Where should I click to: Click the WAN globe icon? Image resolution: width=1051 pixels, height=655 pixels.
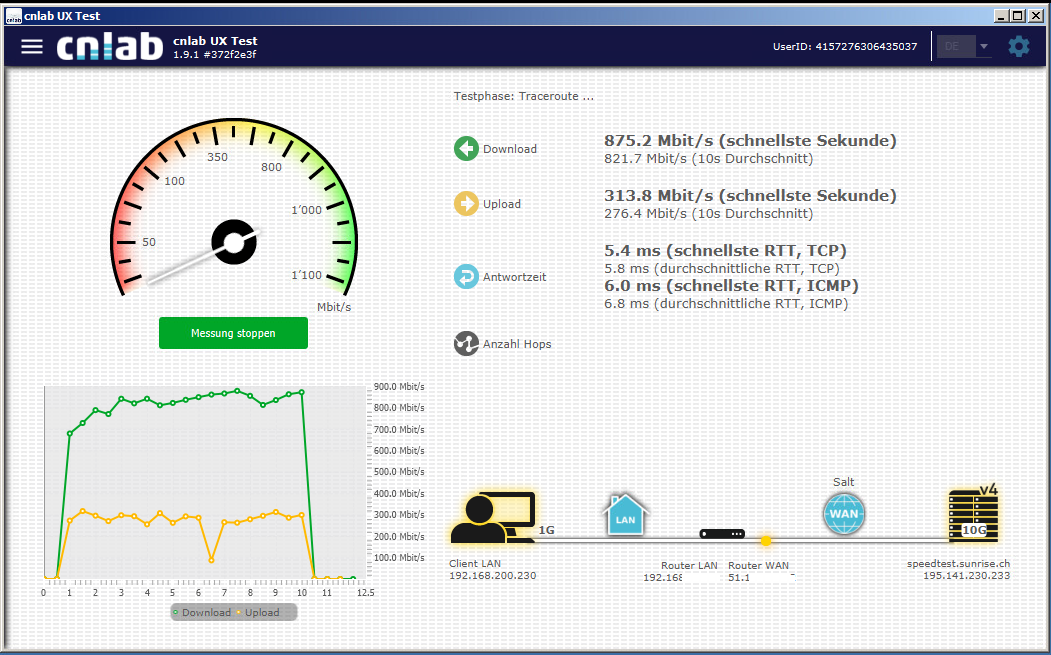click(843, 514)
